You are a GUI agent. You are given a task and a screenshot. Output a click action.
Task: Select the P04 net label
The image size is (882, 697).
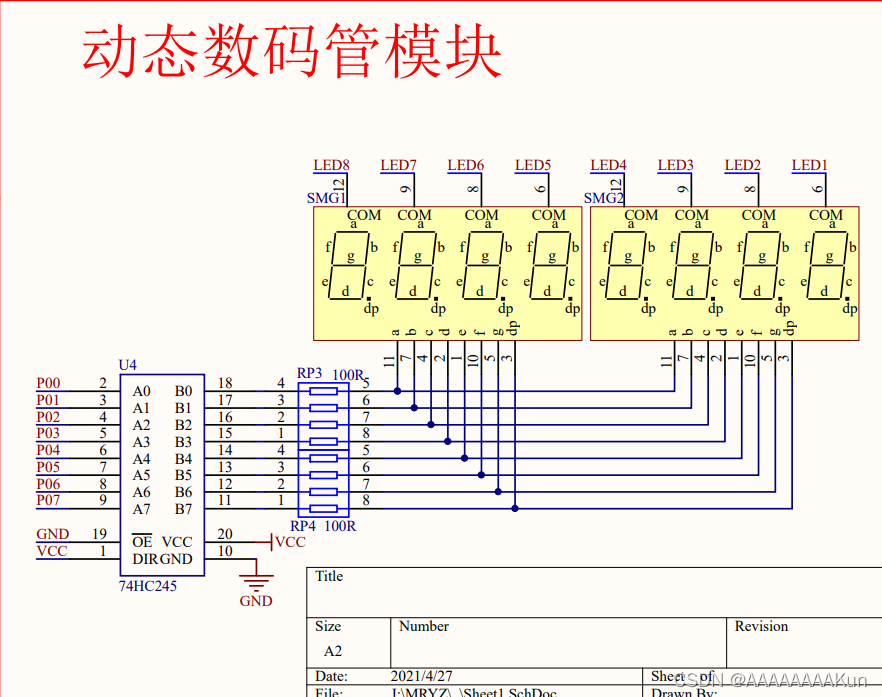point(48,450)
